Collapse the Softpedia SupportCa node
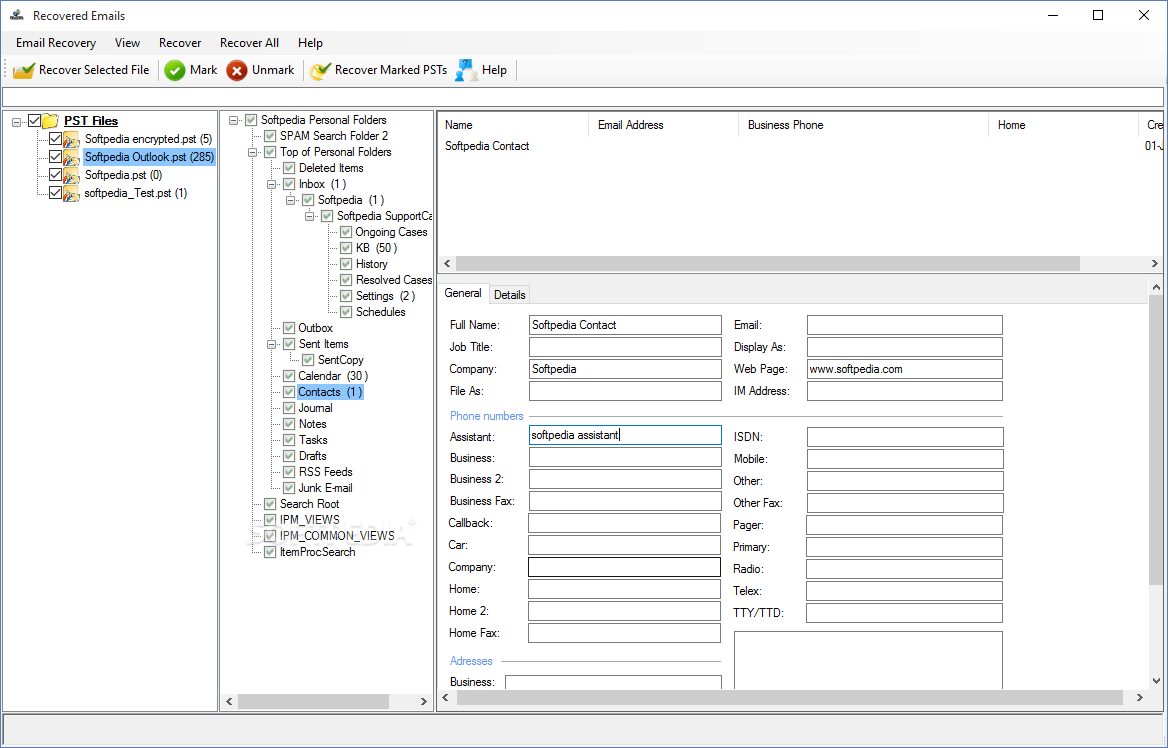The image size is (1168, 748). point(310,216)
